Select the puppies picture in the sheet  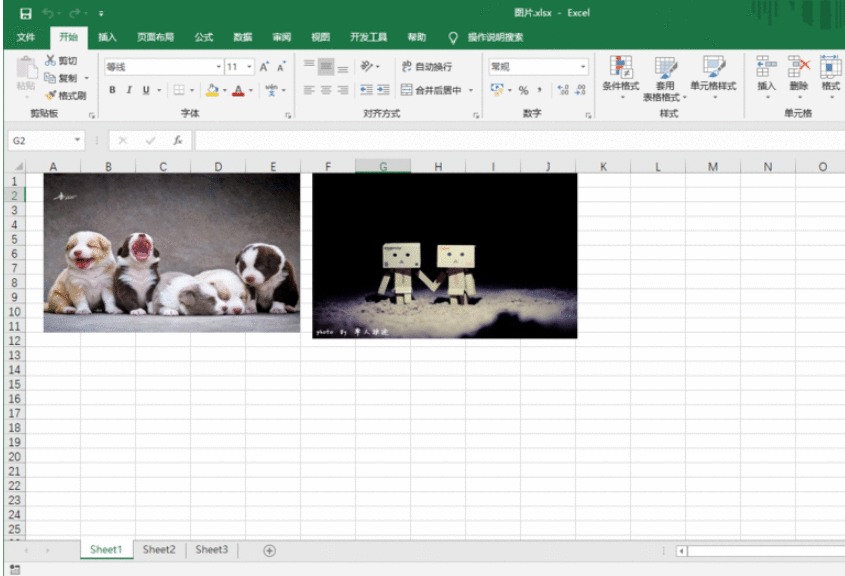click(x=171, y=252)
